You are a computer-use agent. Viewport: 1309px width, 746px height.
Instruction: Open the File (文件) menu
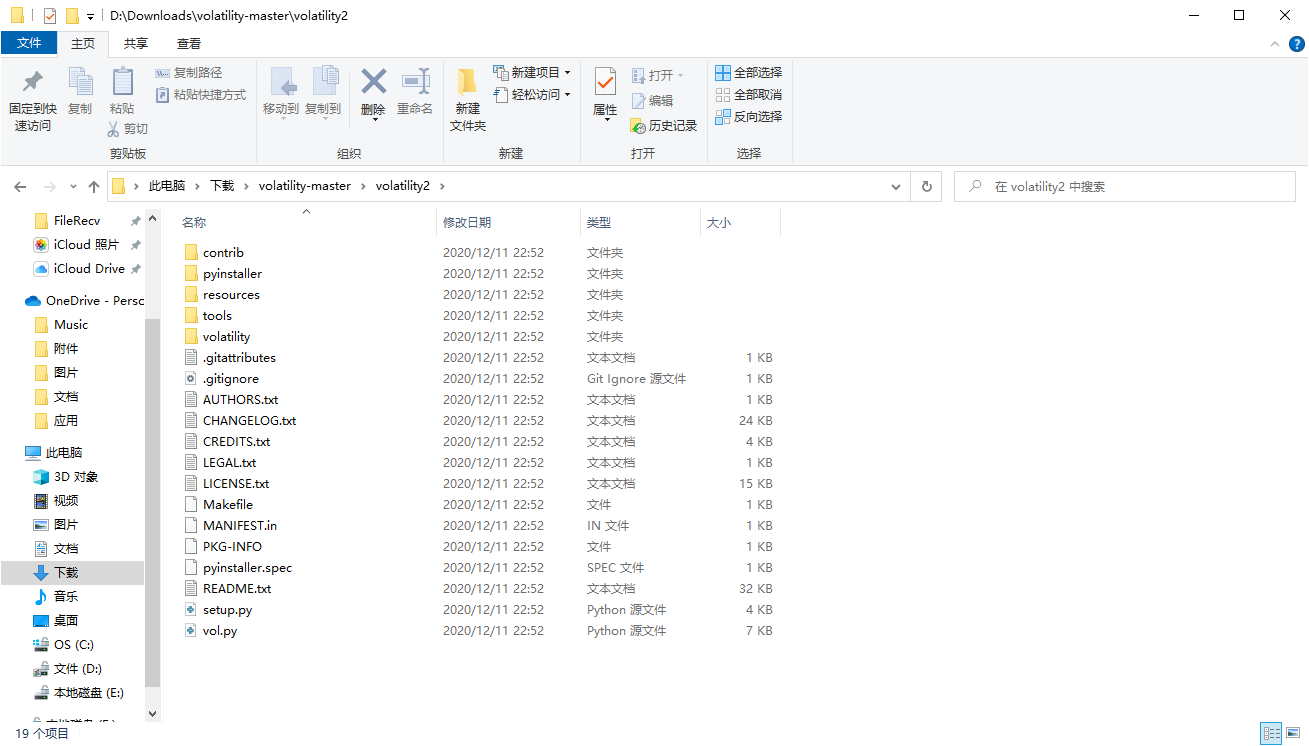pyautogui.click(x=29, y=43)
